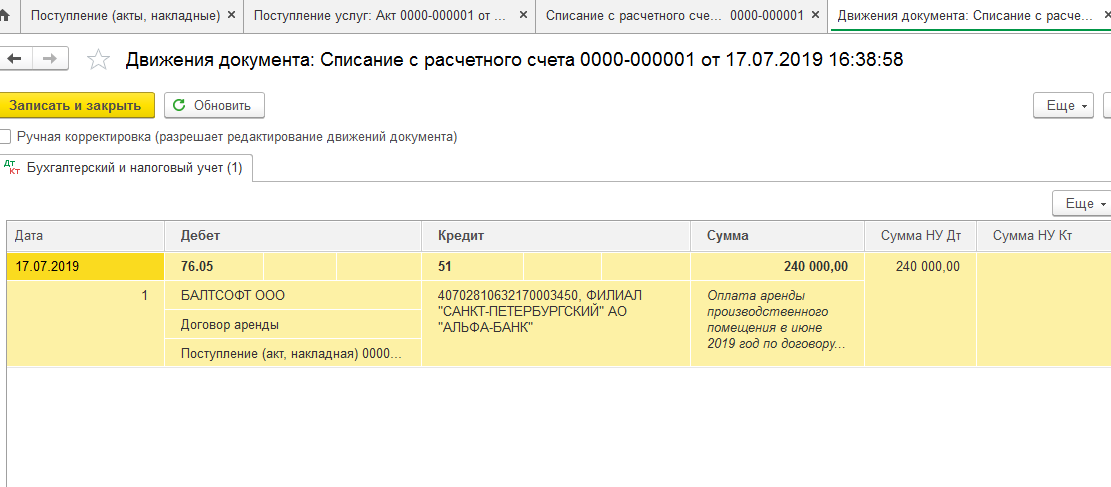Close the Поступление (акты, накладные) tab
The width and height of the screenshot is (1111, 487).
pyautogui.click(x=231, y=15)
